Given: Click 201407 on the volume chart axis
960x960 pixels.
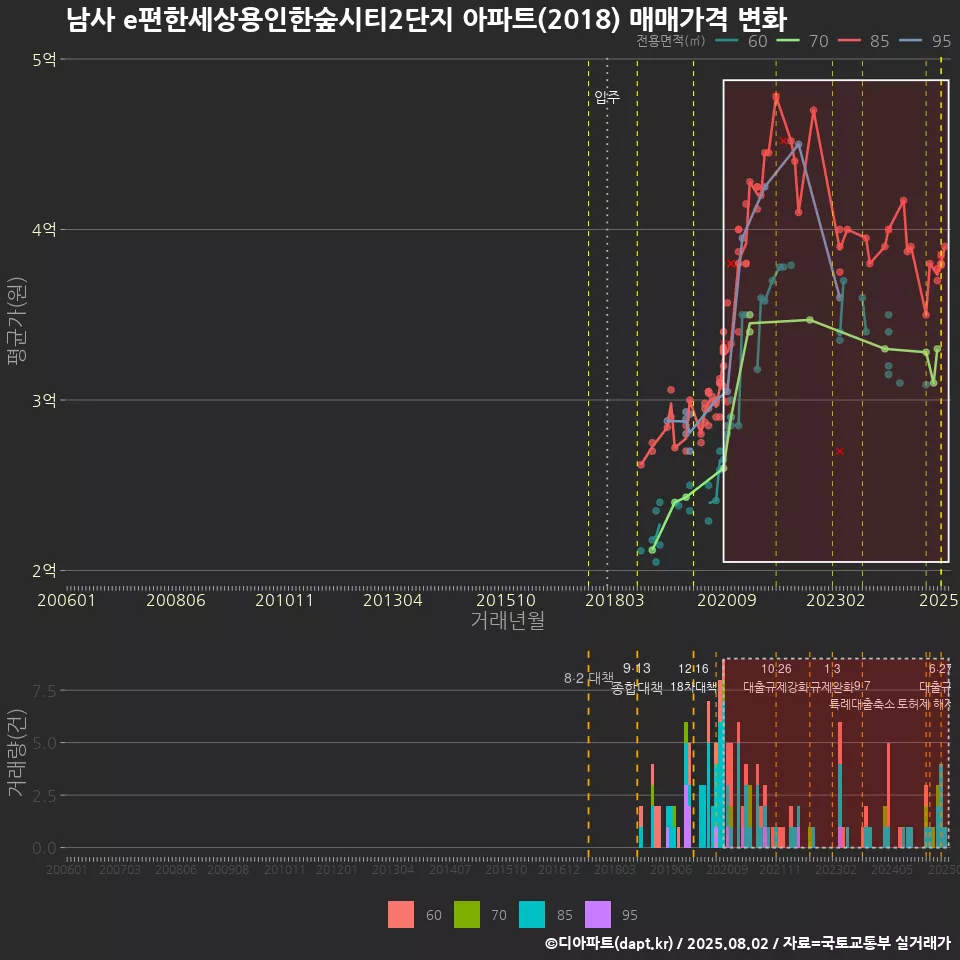Looking at the screenshot, I should click(x=449, y=869).
